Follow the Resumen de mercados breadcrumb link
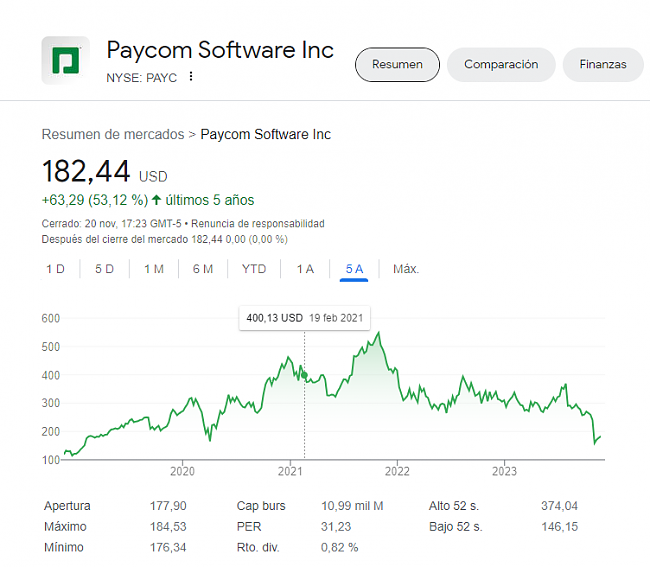Viewport: 650px width, 567px height. click(113, 134)
